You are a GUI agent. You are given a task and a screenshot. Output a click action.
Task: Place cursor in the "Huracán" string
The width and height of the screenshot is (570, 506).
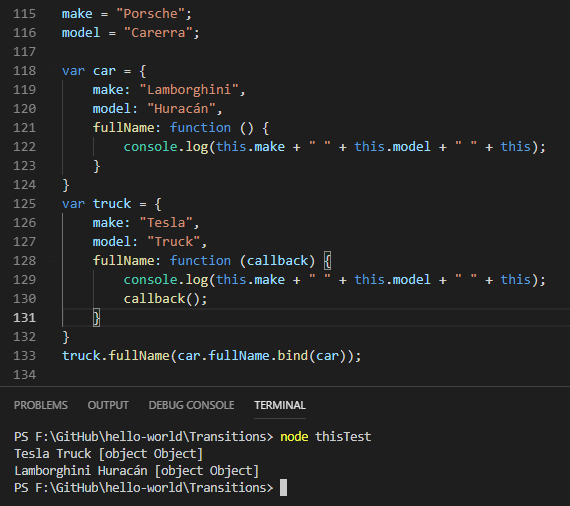click(181, 109)
